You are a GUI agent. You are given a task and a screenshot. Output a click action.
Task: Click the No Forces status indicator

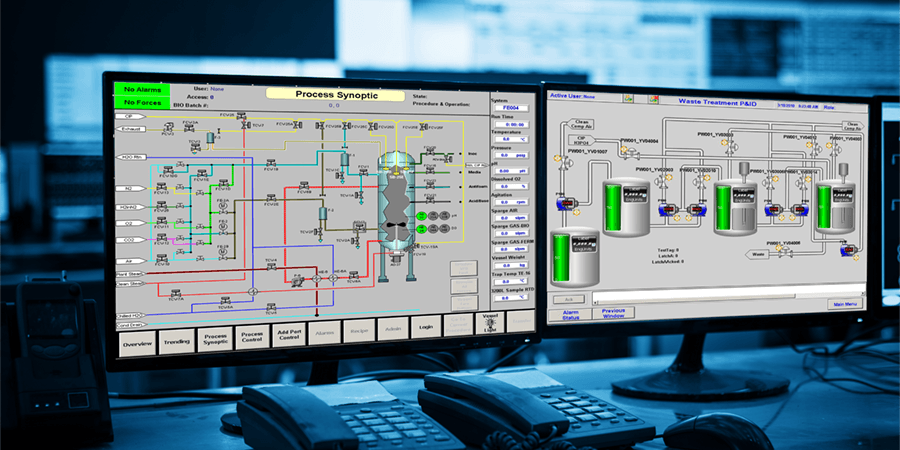[142, 103]
